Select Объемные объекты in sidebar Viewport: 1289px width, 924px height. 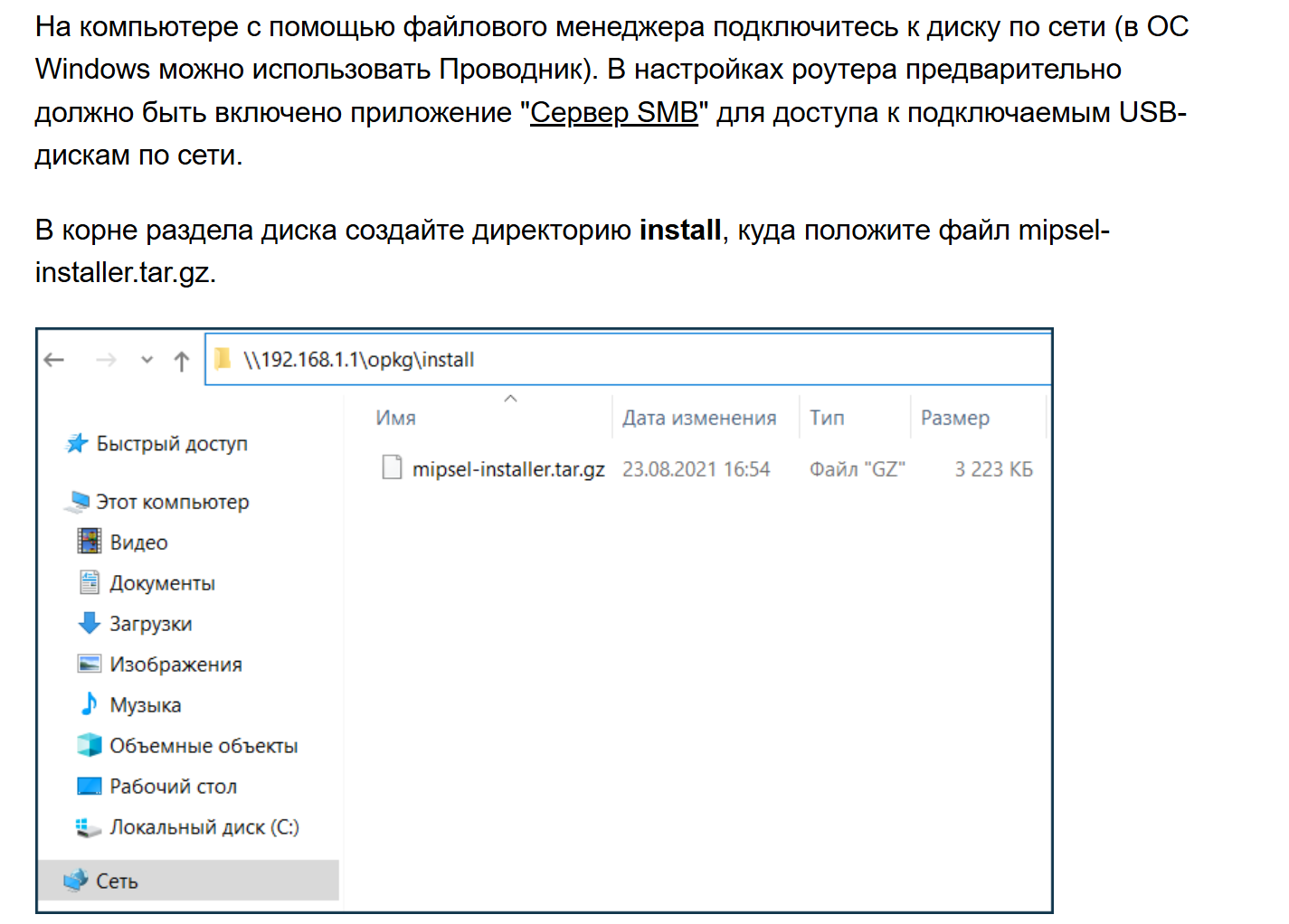[x=203, y=746]
